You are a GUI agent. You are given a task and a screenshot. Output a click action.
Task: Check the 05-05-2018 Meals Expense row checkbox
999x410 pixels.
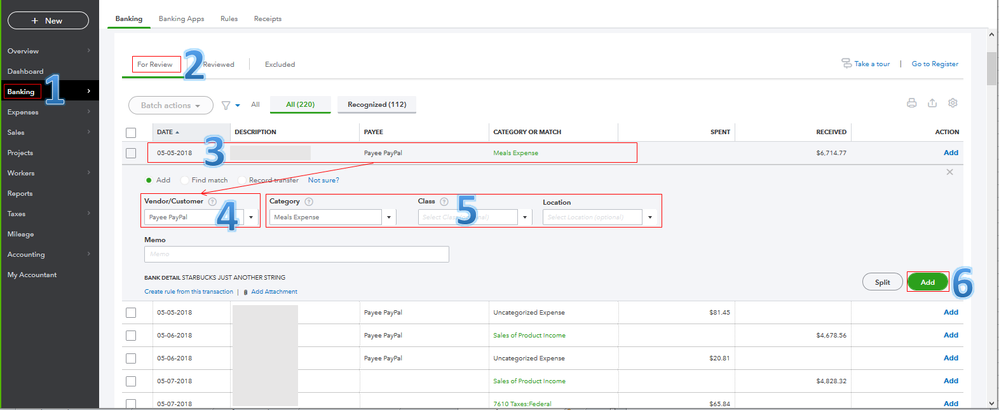(x=131, y=153)
